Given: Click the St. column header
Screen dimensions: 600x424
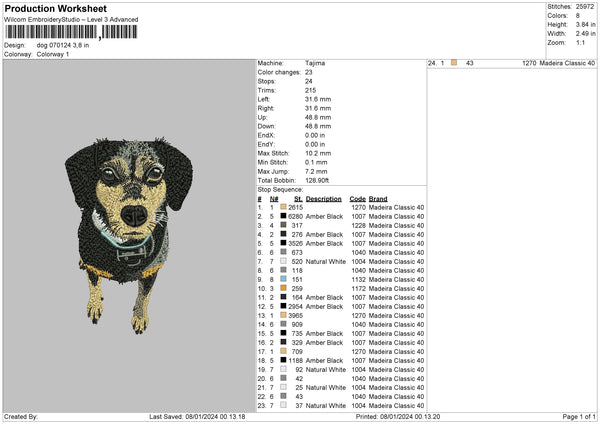Looking at the screenshot, I should [298, 198].
